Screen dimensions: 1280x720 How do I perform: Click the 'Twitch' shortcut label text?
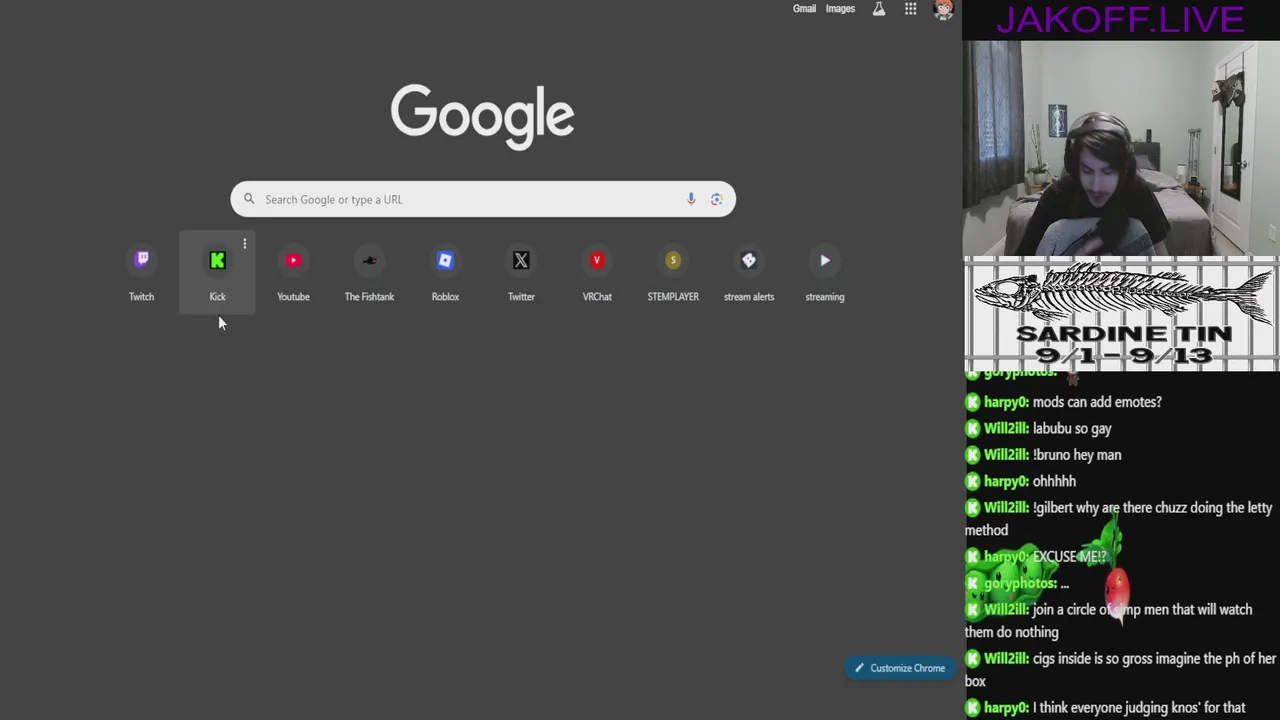click(x=141, y=297)
